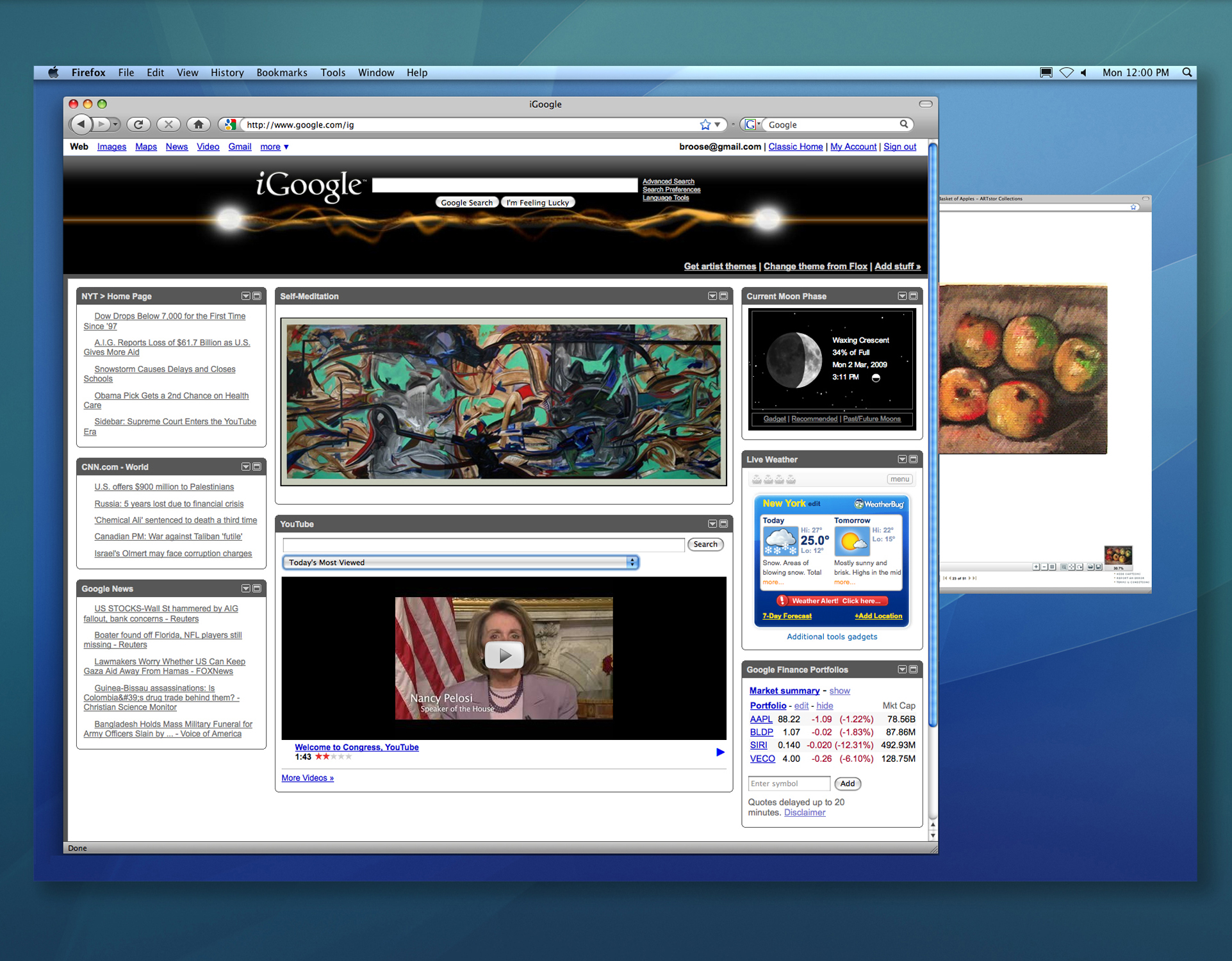This screenshot has height=961, width=1232.
Task: Bookmark this page with the star
Action: click(x=705, y=124)
